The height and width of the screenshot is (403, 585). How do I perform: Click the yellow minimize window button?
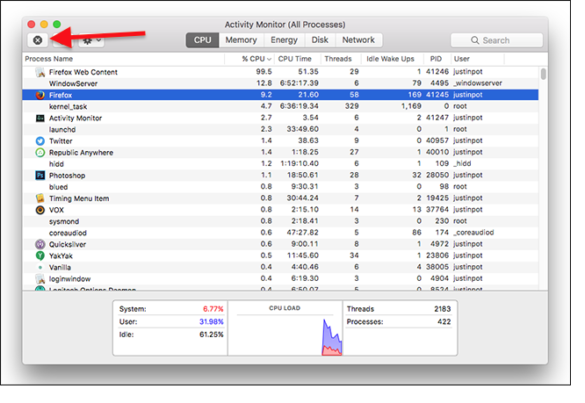pos(44,24)
